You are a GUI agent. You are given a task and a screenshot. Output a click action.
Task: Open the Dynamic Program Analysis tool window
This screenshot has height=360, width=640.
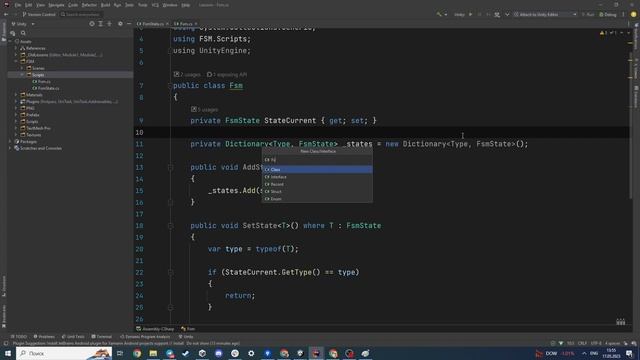(144, 337)
